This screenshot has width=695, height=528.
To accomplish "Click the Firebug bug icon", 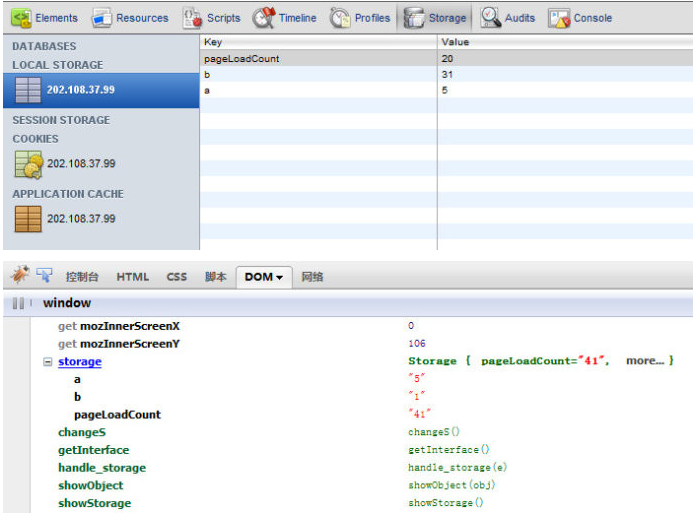I will click(x=20, y=275).
